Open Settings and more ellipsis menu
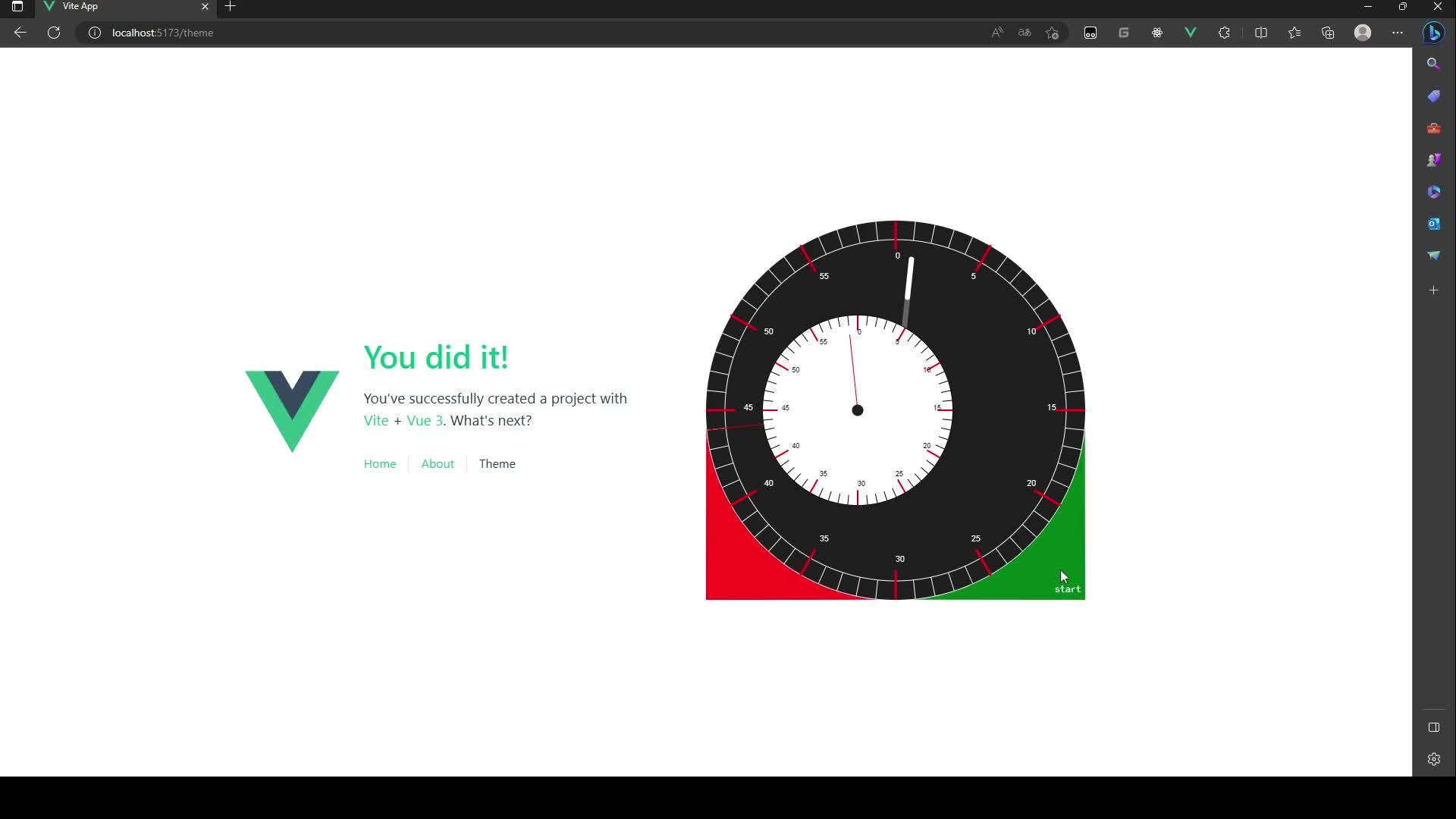 pyautogui.click(x=1398, y=33)
